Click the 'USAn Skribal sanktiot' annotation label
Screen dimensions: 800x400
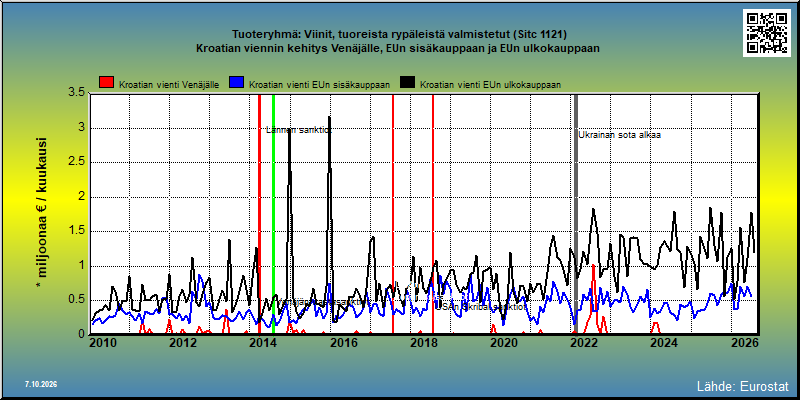point(480,307)
